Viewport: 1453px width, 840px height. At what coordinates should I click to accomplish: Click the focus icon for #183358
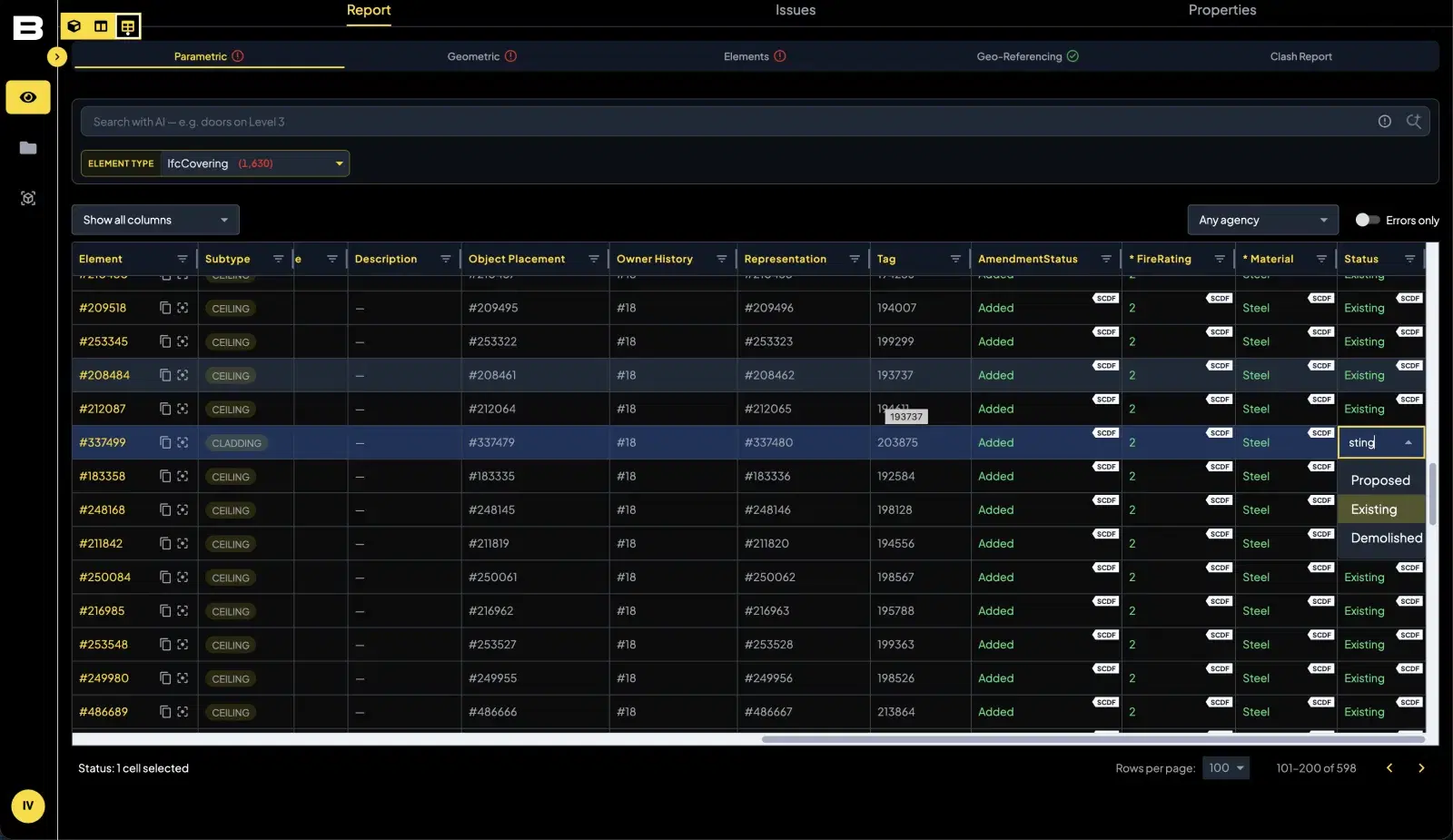point(183,476)
